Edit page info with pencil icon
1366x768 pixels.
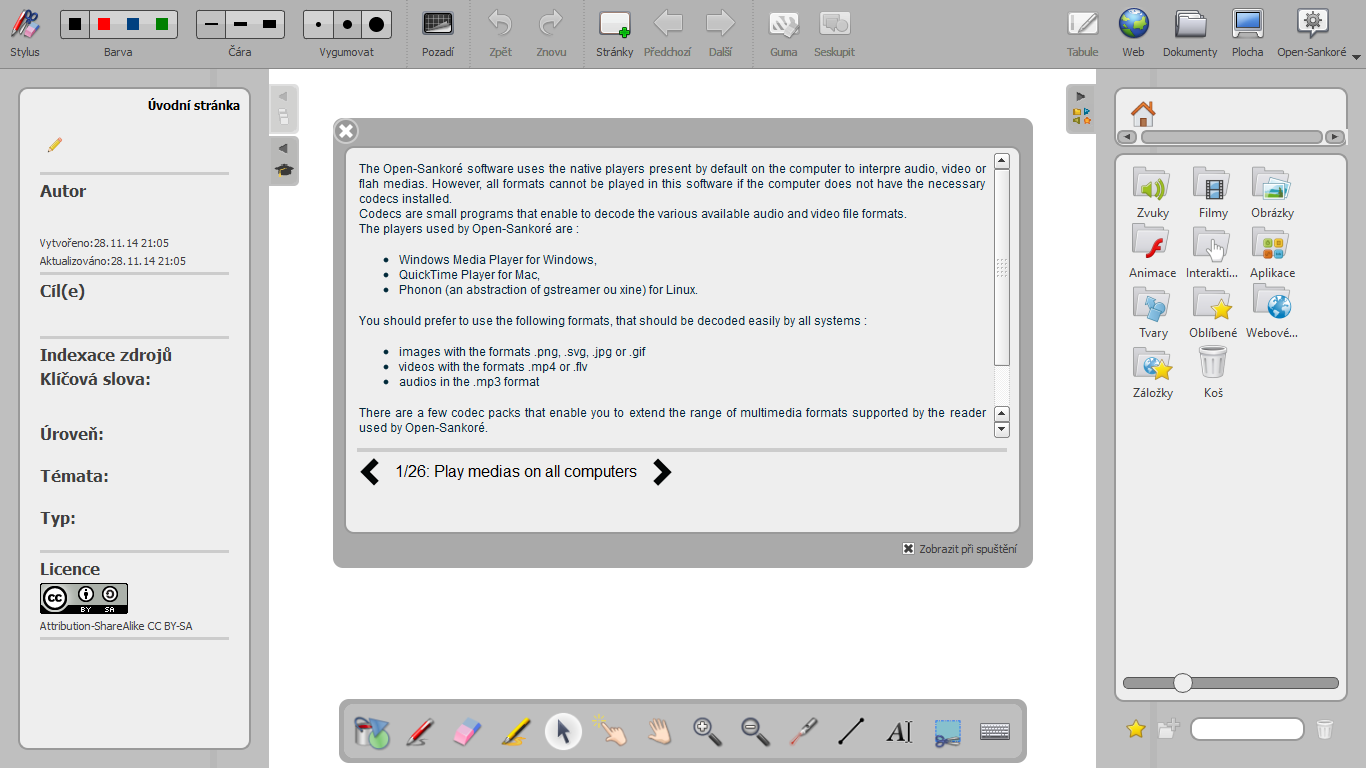coord(54,145)
